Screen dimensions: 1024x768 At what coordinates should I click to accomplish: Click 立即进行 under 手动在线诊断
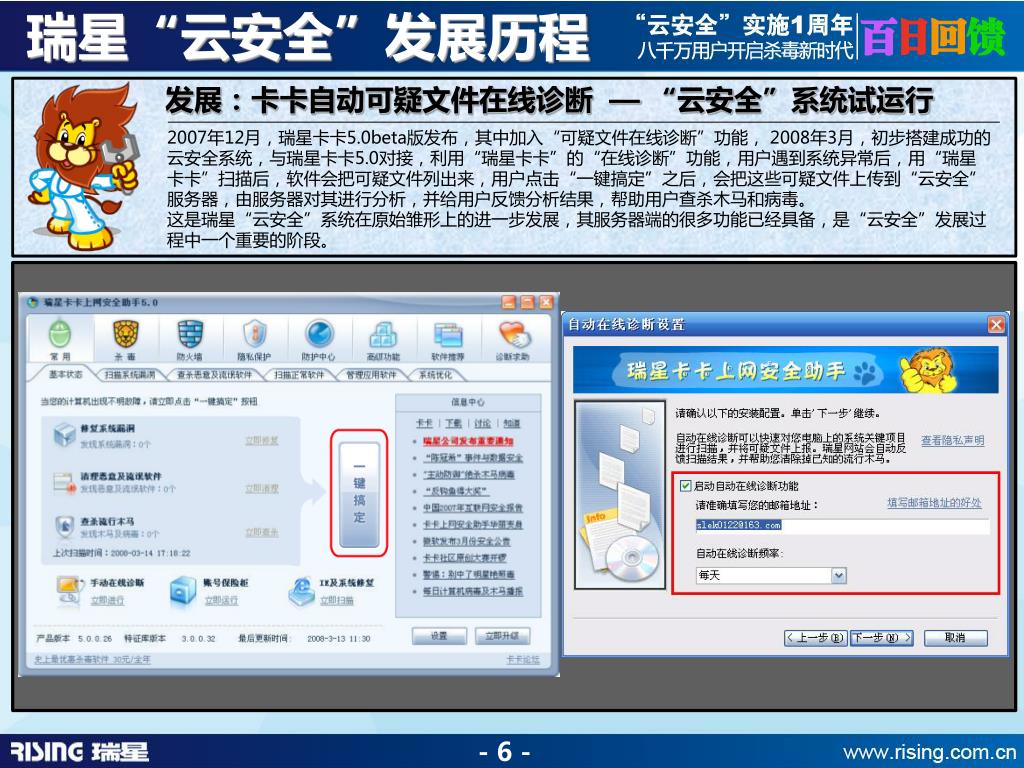[108, 600]
